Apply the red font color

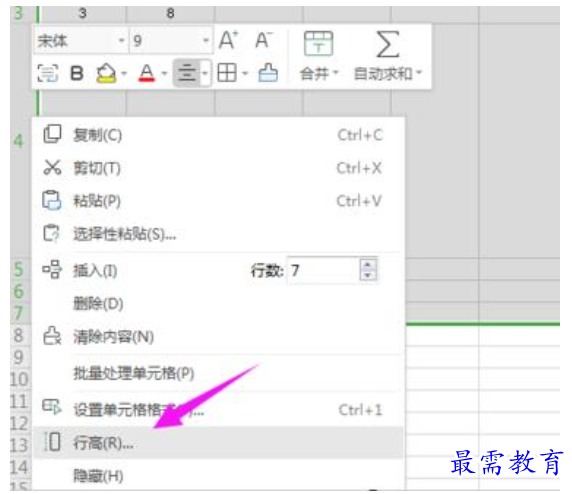147,73
